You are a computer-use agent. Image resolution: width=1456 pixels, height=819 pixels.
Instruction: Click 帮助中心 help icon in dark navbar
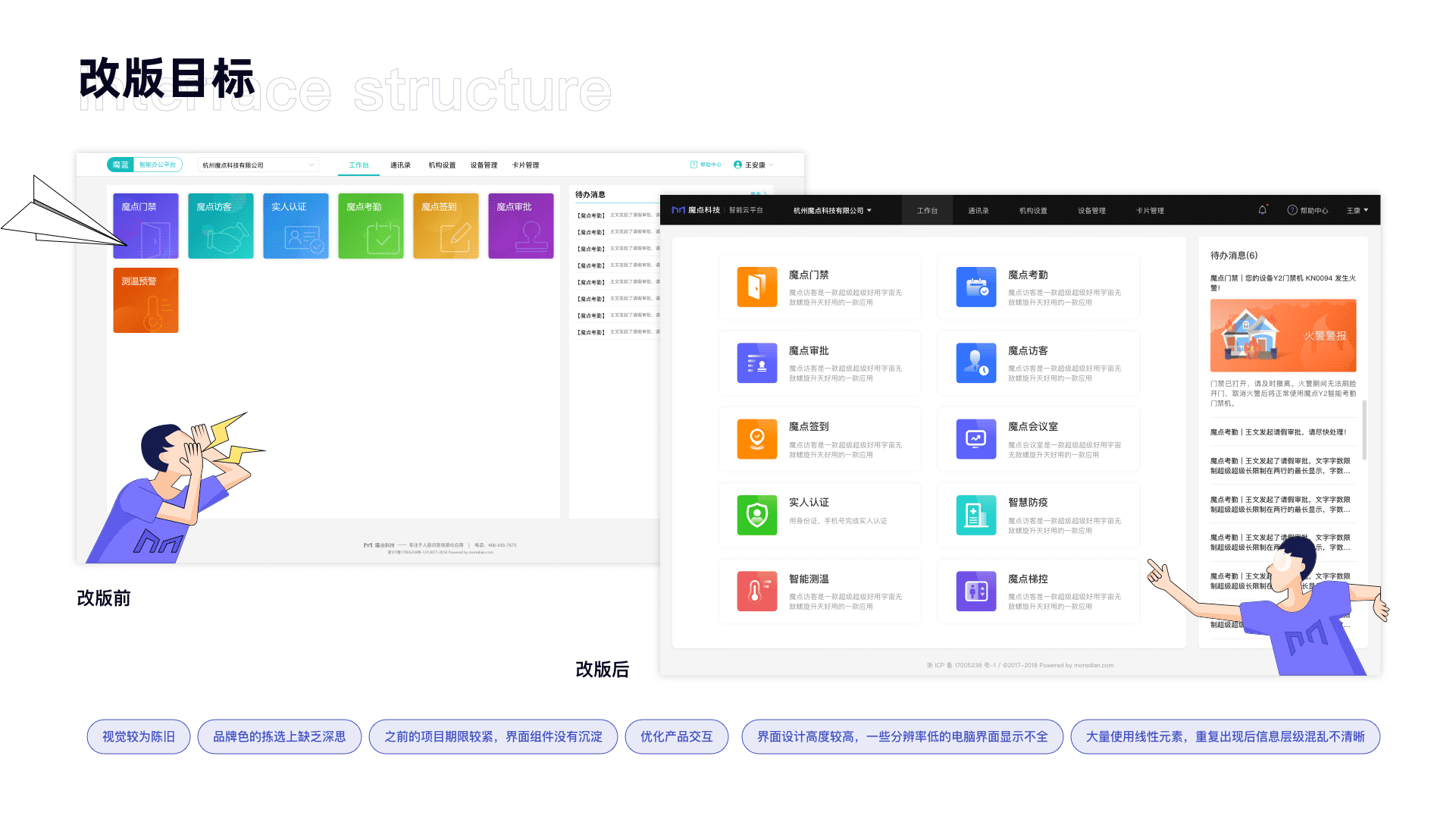1292,210
